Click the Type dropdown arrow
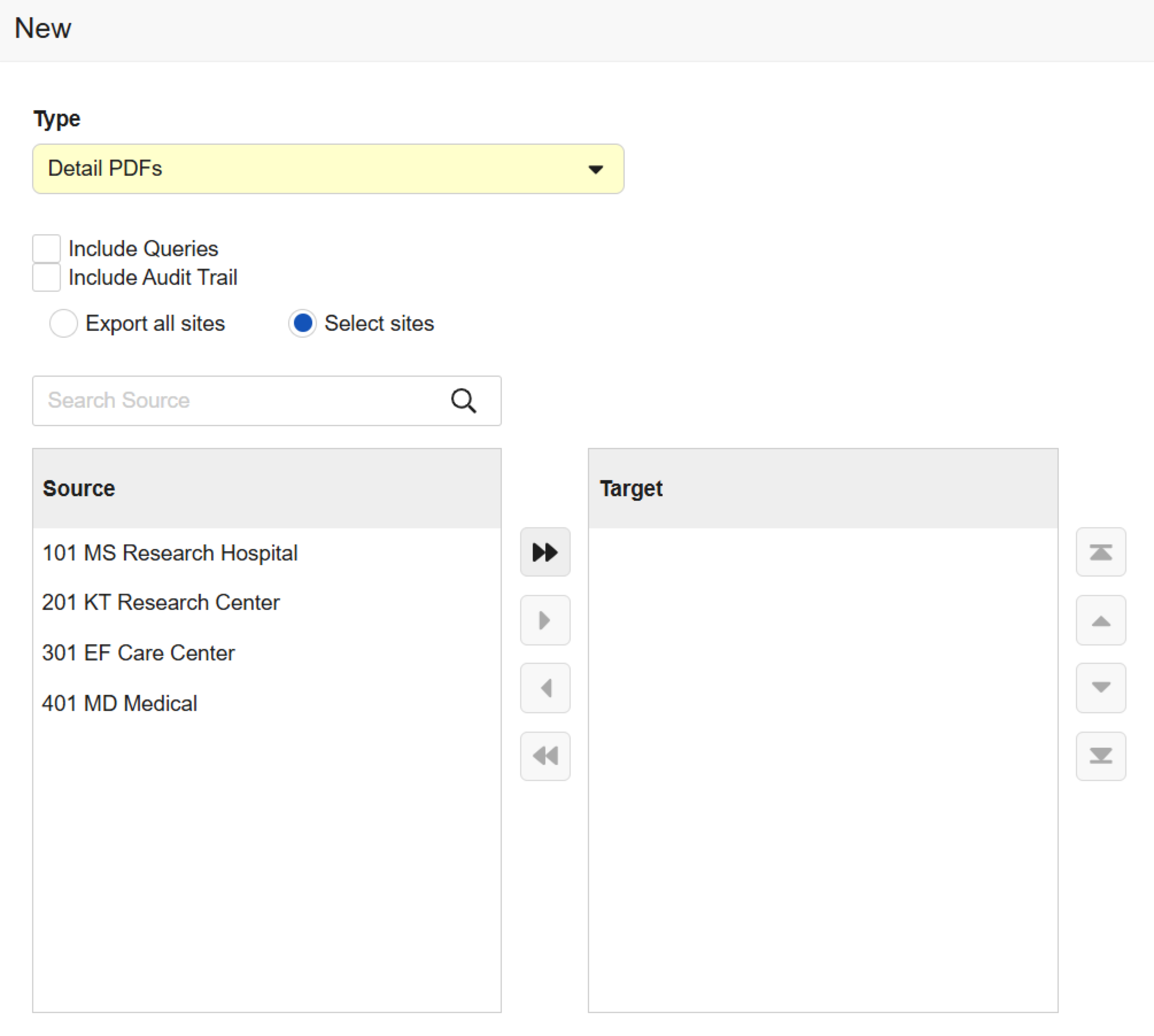Screen dimensions: 1154x1036 tap(595, 169)
